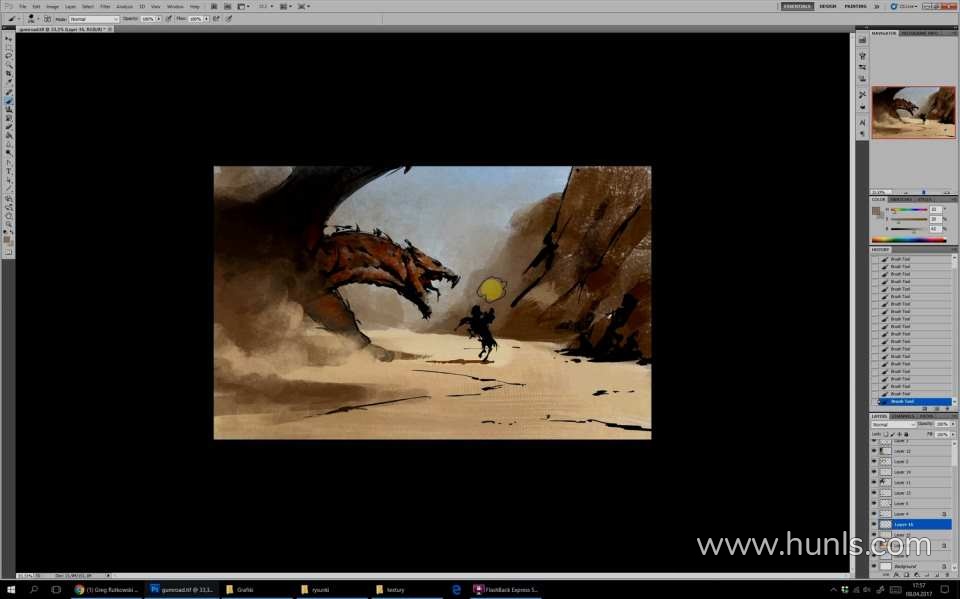960x599 pixels.
Task: Create new adjustment layer icon
Action: (x=917, y=575)
